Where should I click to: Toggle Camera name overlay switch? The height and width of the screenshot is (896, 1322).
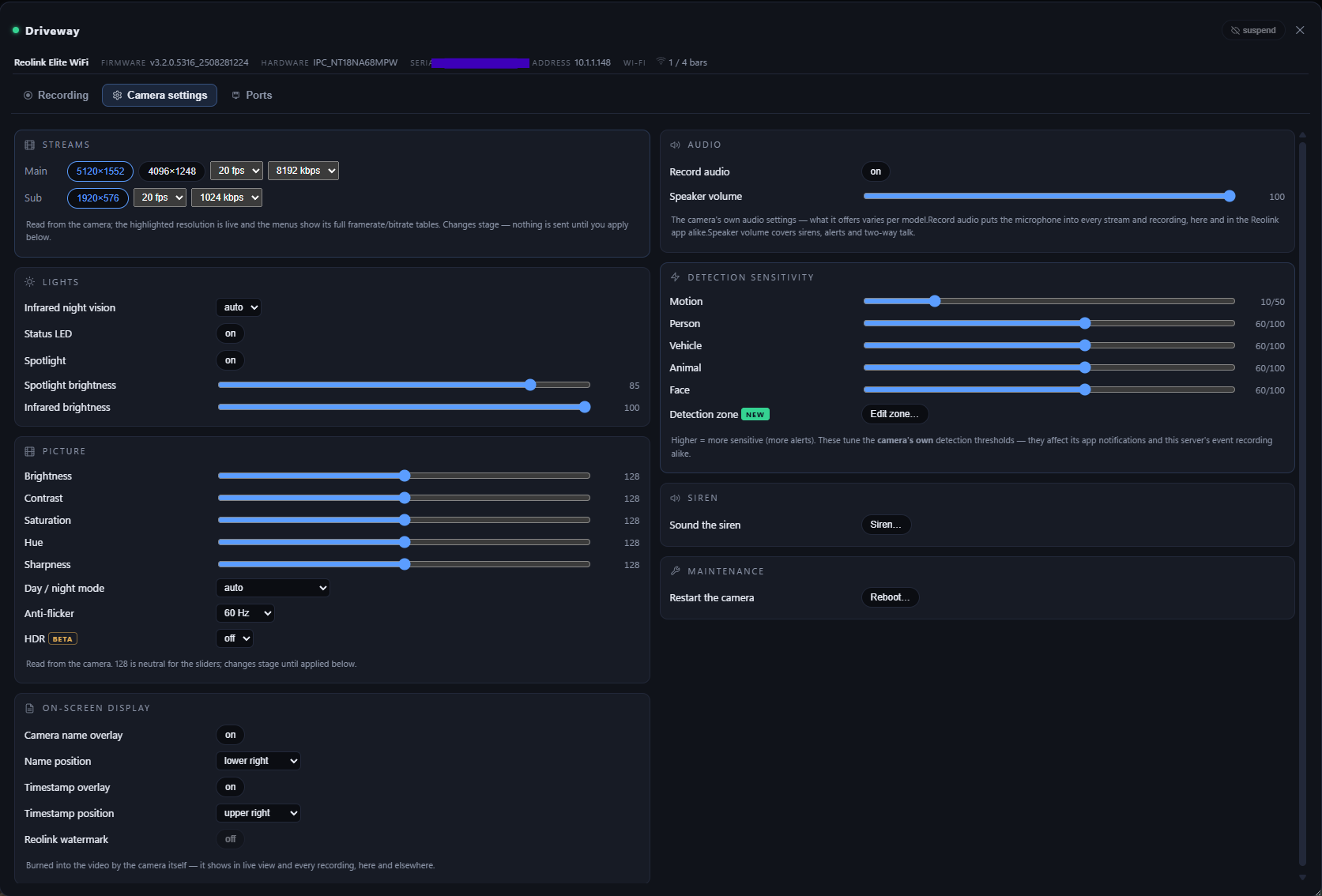tap(231, 735)
